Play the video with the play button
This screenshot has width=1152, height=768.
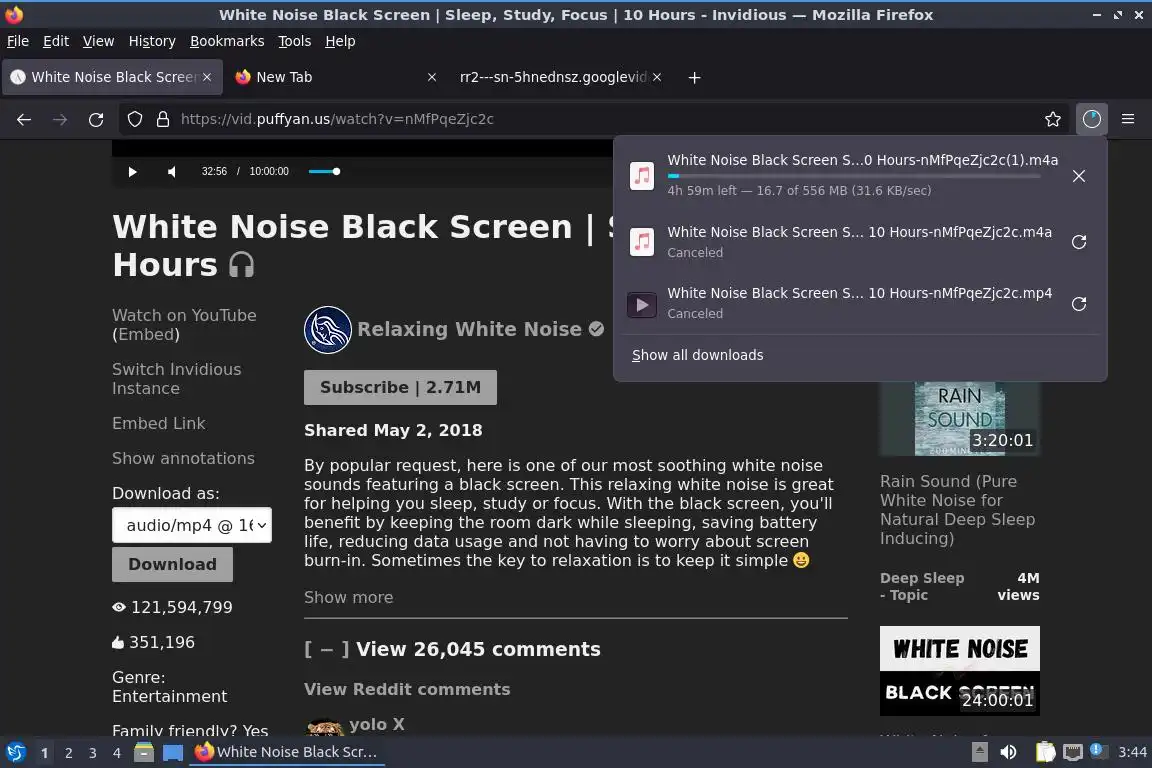[132, 172]
